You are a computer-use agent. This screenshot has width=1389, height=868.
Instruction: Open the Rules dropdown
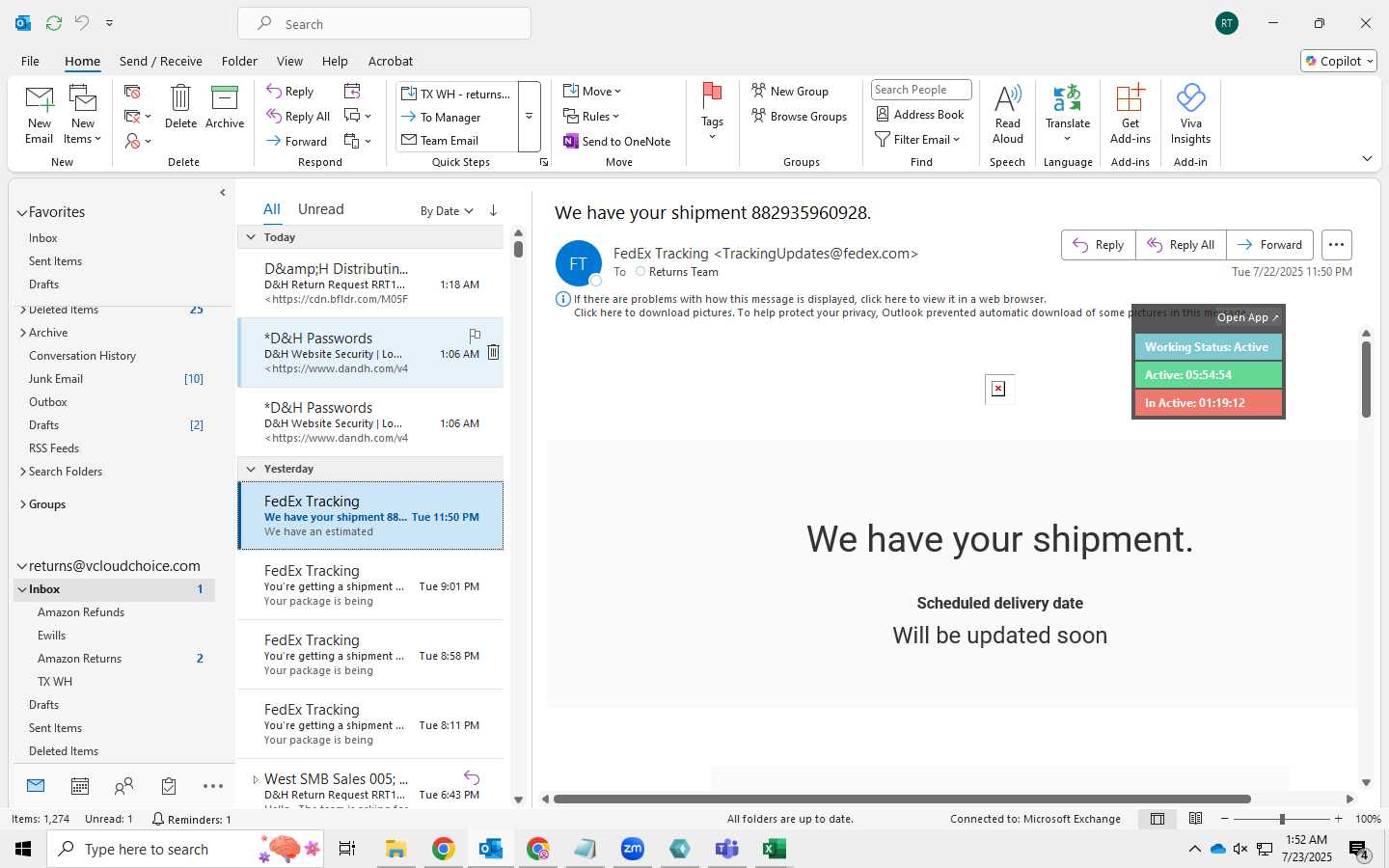point(591,117)
